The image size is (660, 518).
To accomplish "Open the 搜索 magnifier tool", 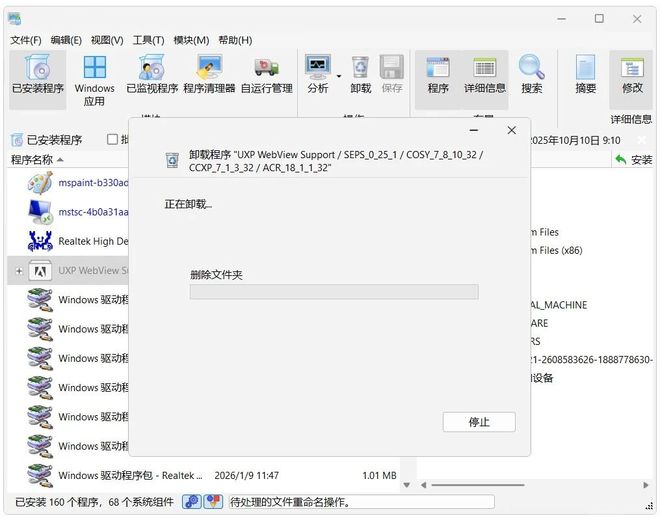I will (532, 74).
